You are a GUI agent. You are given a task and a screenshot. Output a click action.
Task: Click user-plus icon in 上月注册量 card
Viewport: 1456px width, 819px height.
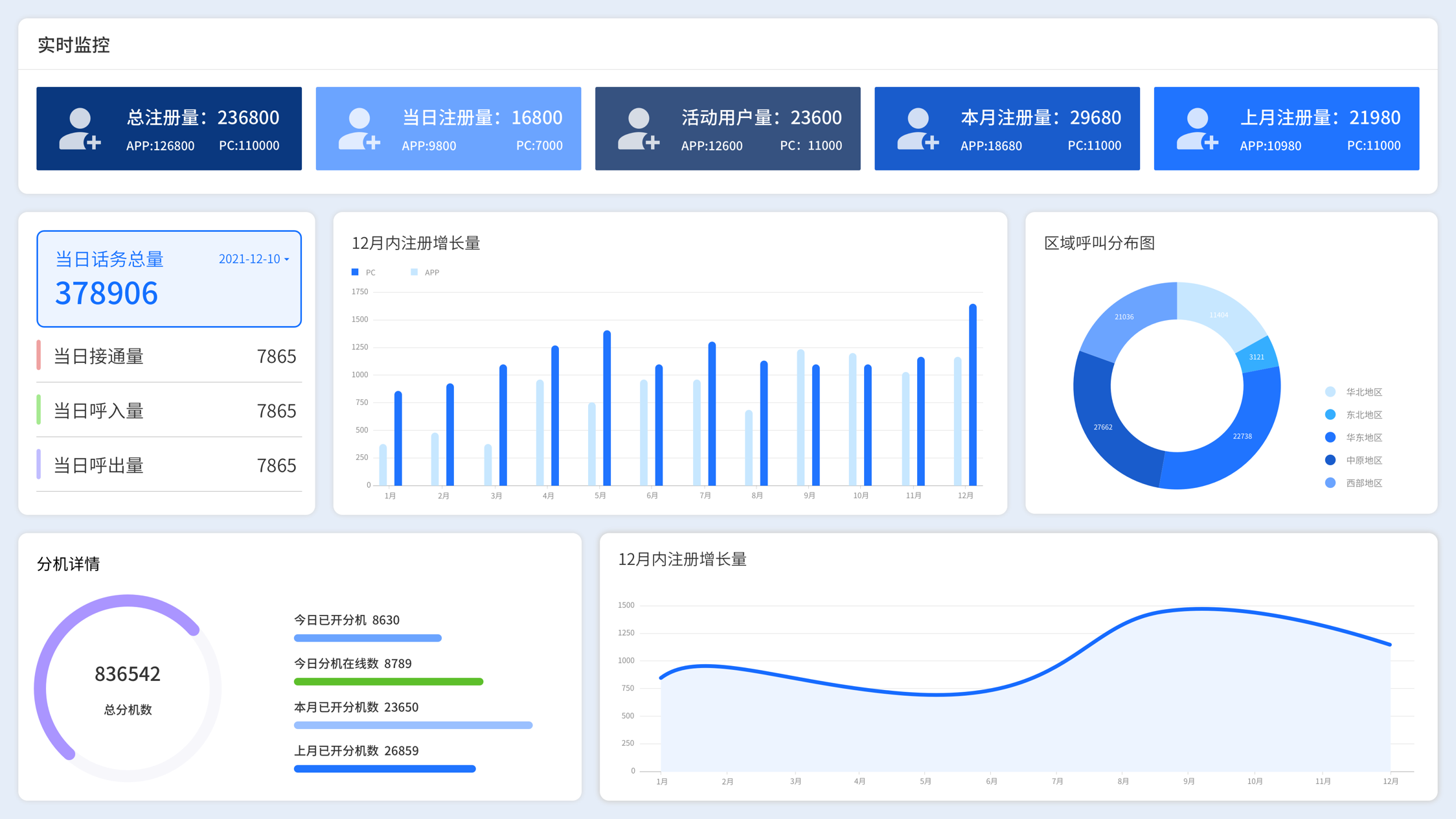point(1198,129)
